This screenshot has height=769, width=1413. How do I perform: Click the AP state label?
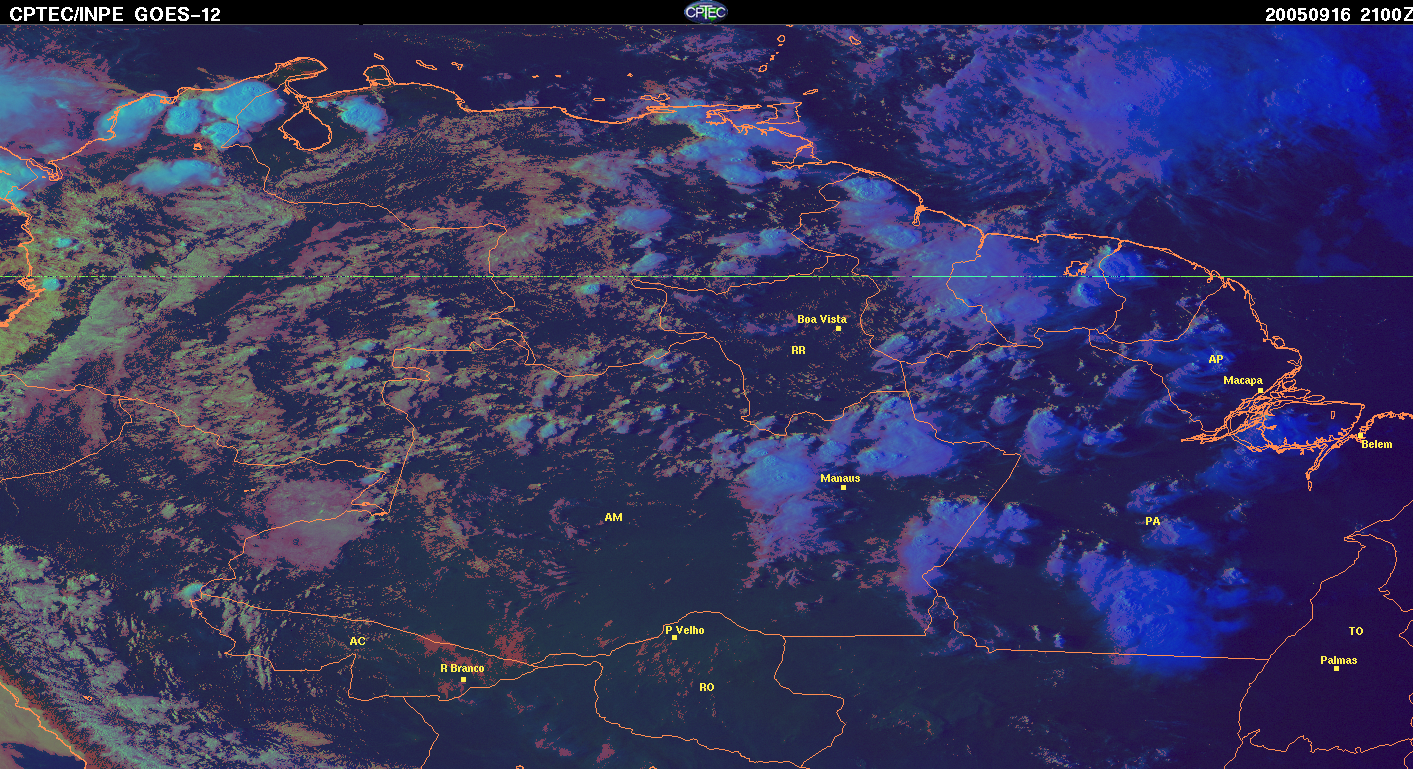(1216, 359)
